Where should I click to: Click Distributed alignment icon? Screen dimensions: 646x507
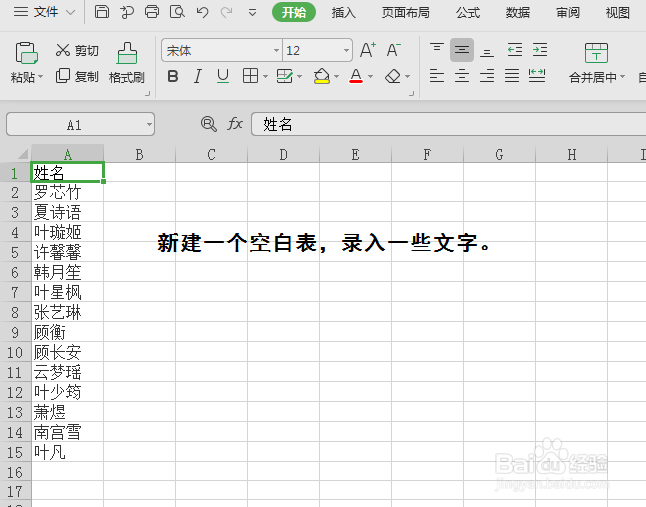[x=537, y=76]
